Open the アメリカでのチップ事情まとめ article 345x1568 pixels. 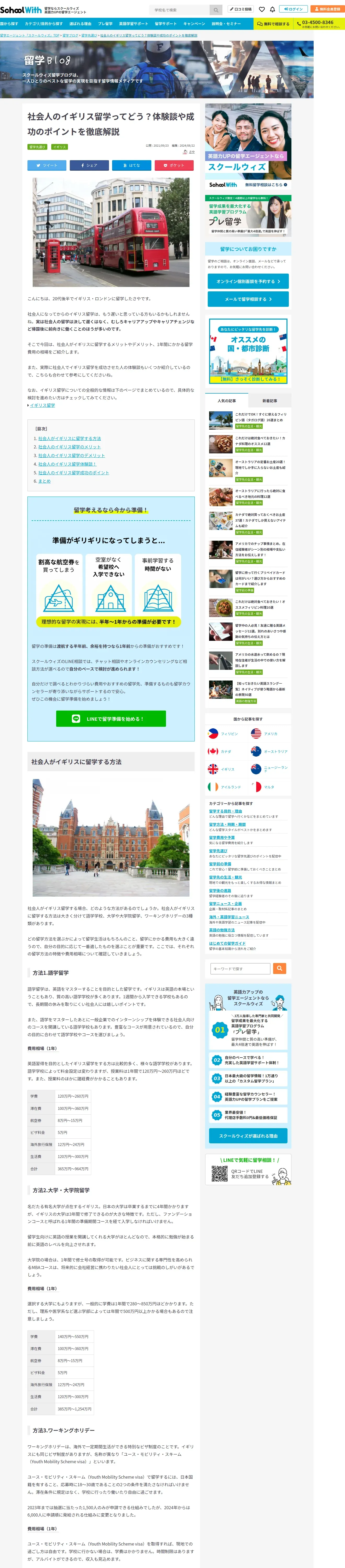(x=260, y=549)
